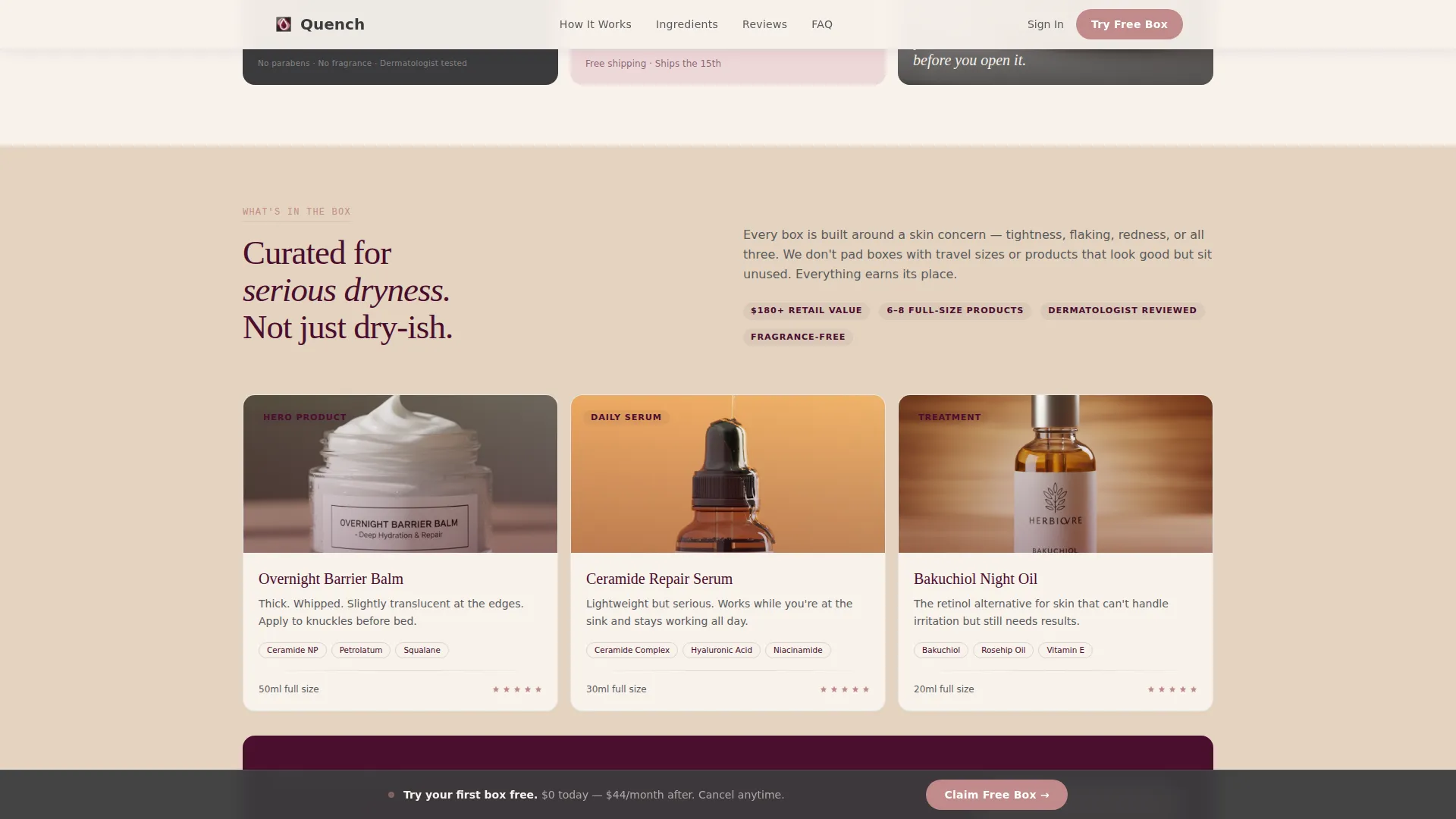Open the Ceramide Repair Serum product image
The width and height of the screenshot is (1456, 819).
pyautogui.click(x=728, y=474)
